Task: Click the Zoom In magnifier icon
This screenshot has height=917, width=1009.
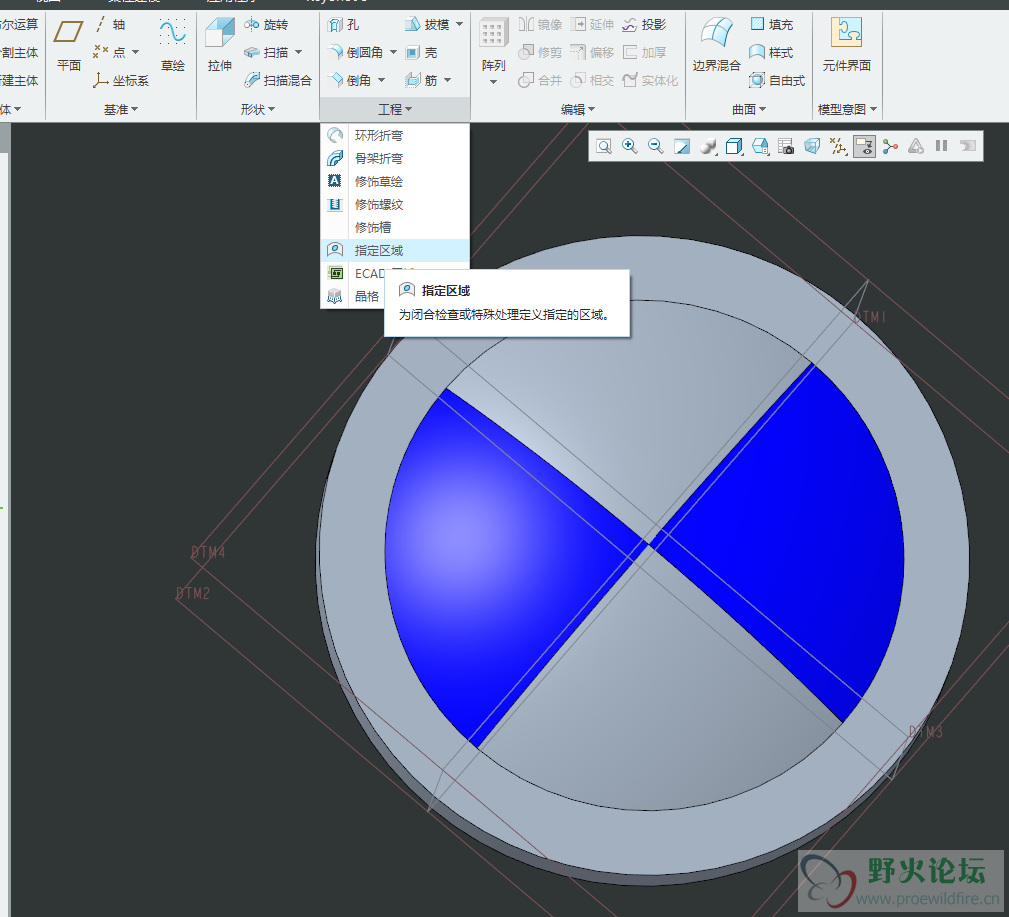Action: pos(629,147)
